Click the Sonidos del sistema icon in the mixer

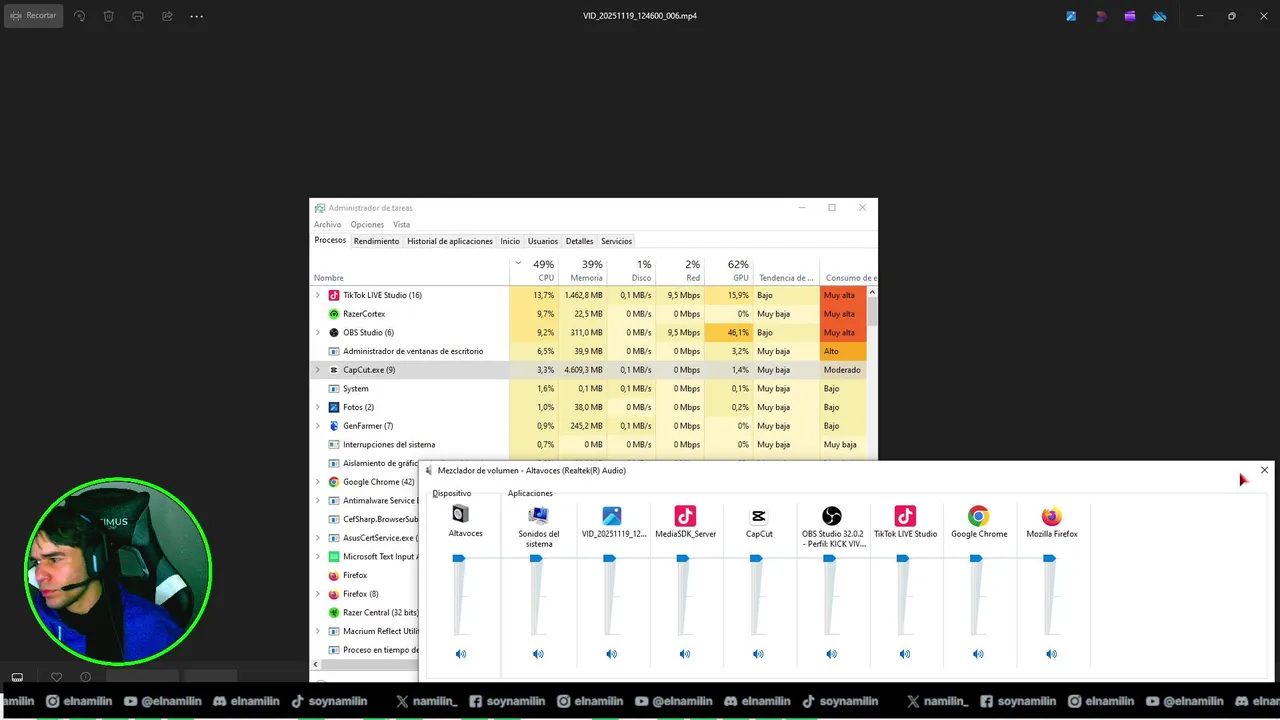coord(538,516)
